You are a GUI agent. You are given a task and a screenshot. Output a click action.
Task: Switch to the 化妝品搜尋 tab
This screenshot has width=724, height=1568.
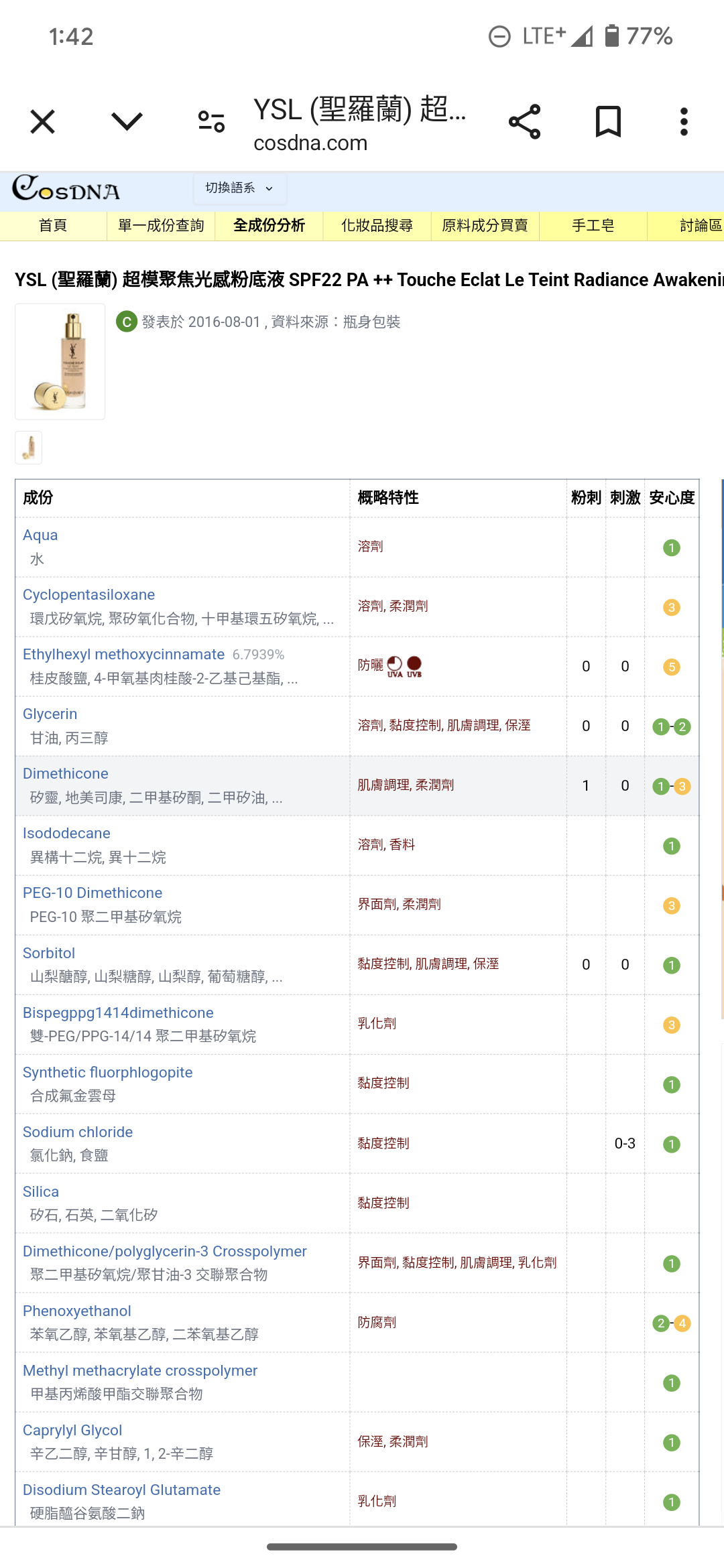(377, 226)
